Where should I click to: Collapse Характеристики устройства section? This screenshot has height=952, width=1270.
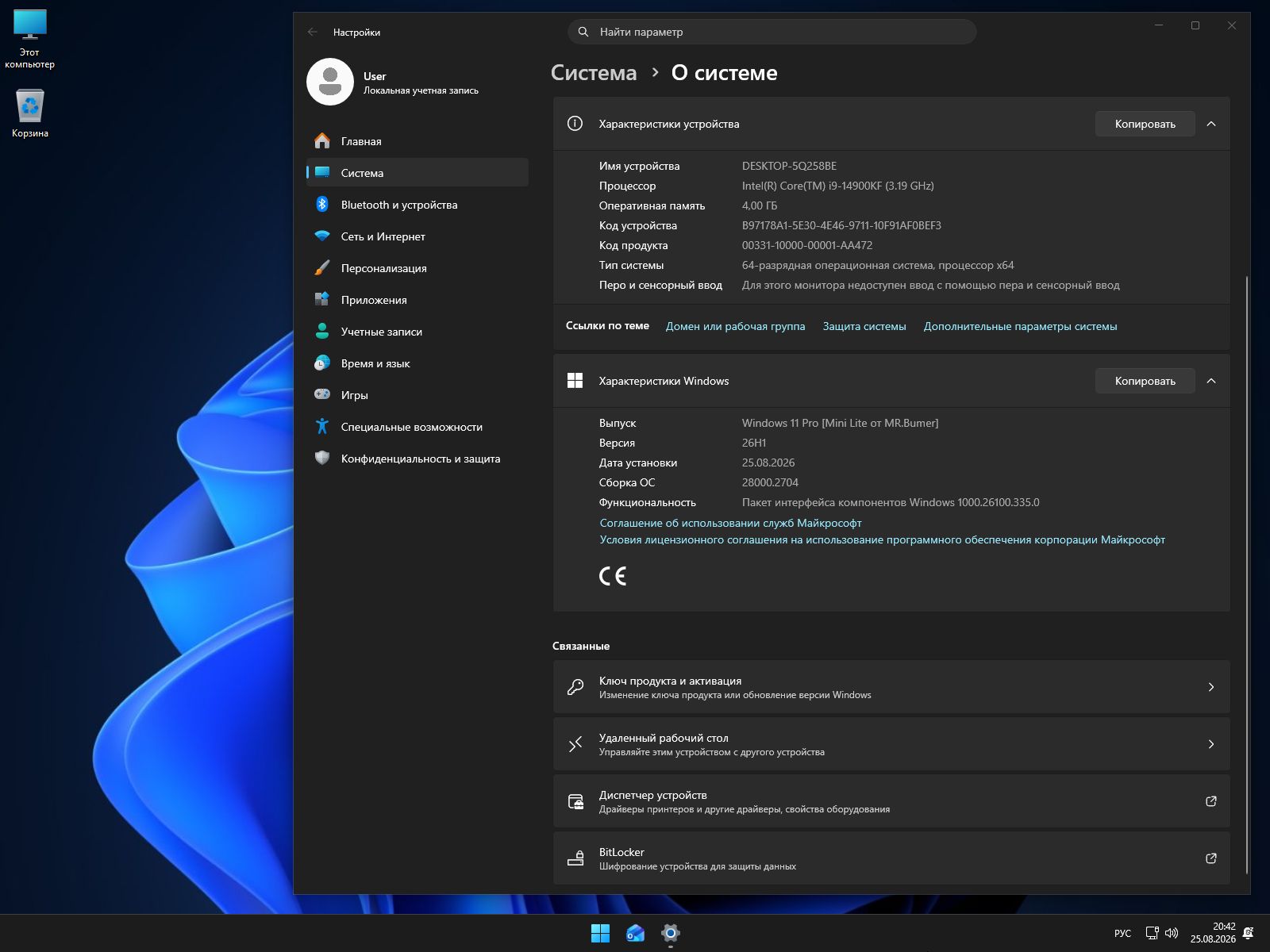[1211, 124]
